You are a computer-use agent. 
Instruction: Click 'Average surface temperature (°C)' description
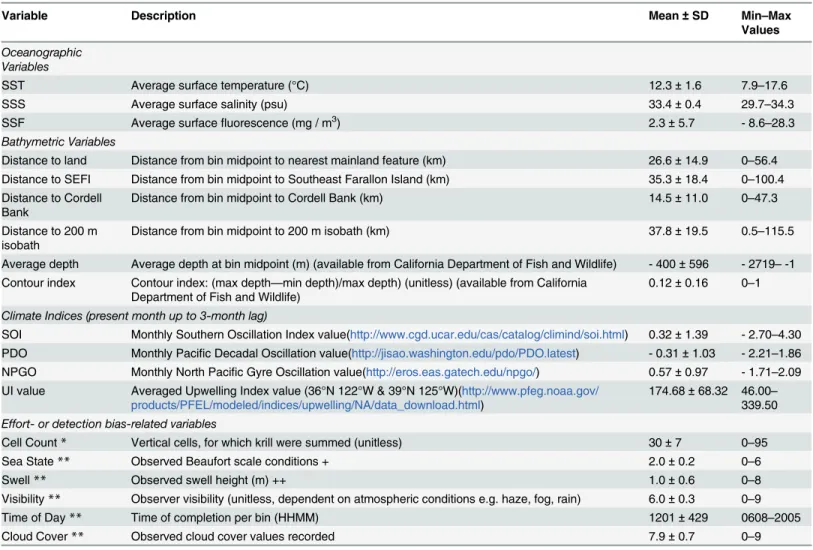(220, 86)
